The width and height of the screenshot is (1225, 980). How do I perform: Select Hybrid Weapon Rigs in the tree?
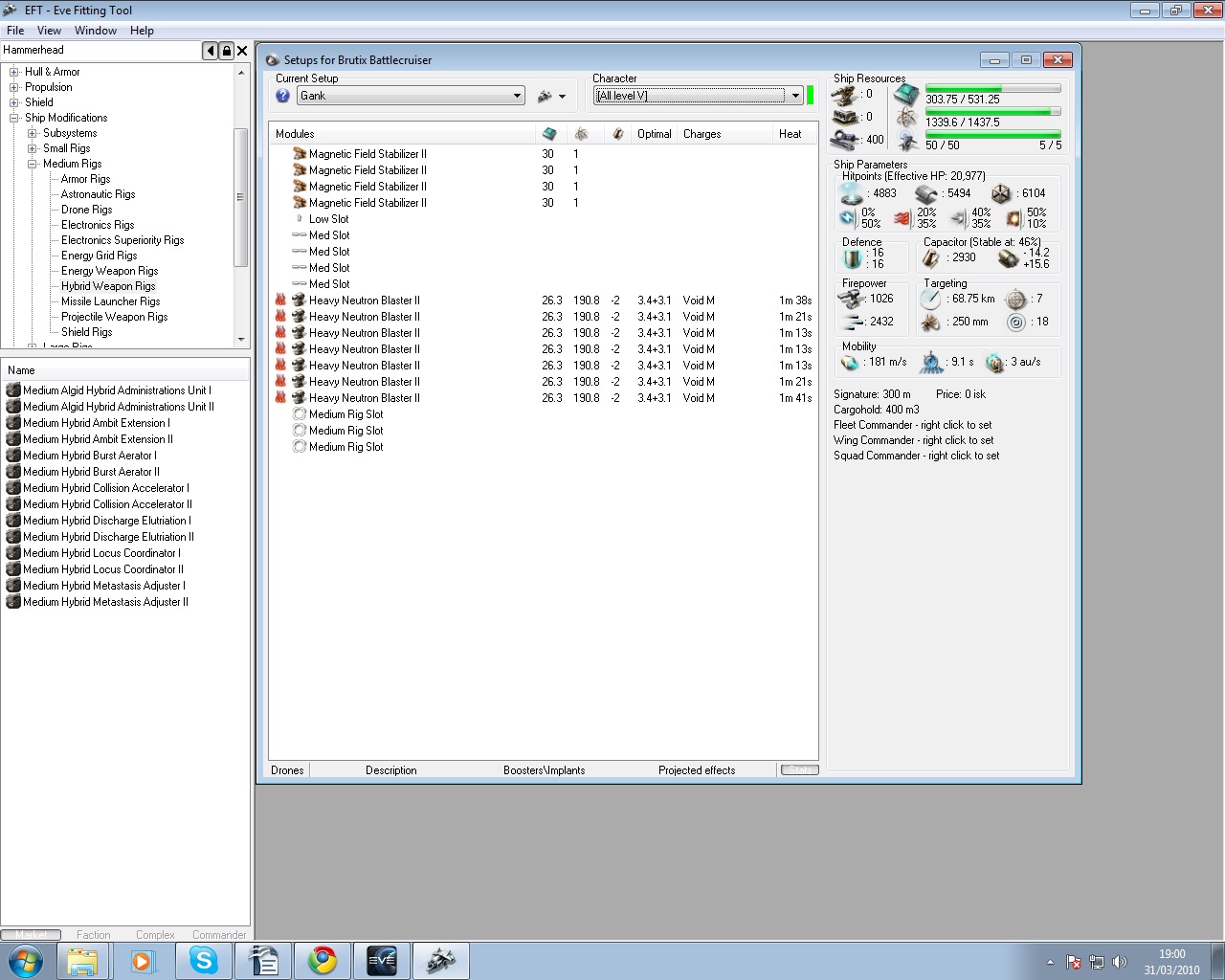point(108,286)
